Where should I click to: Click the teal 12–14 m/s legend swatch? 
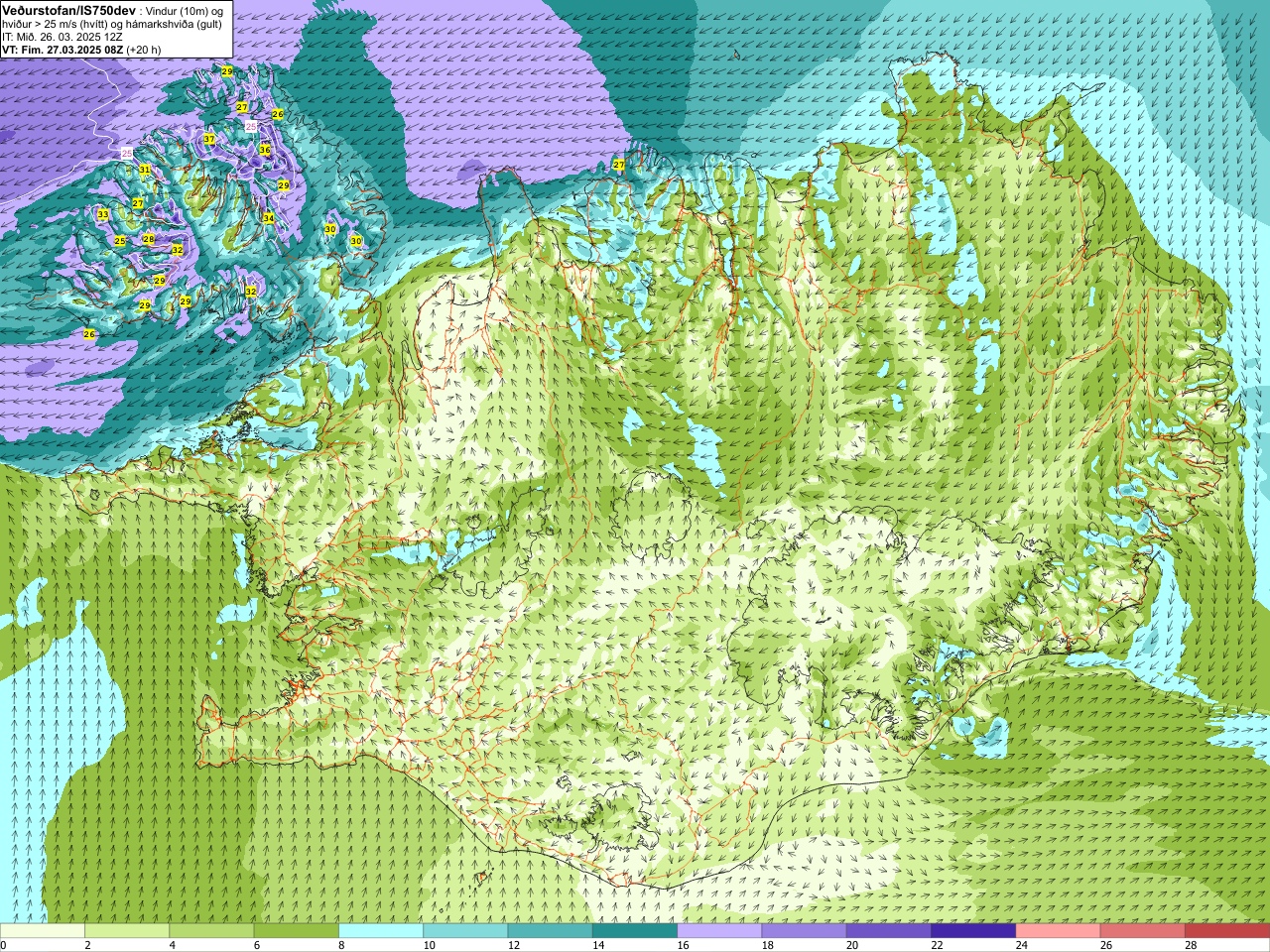click(551, 931)
